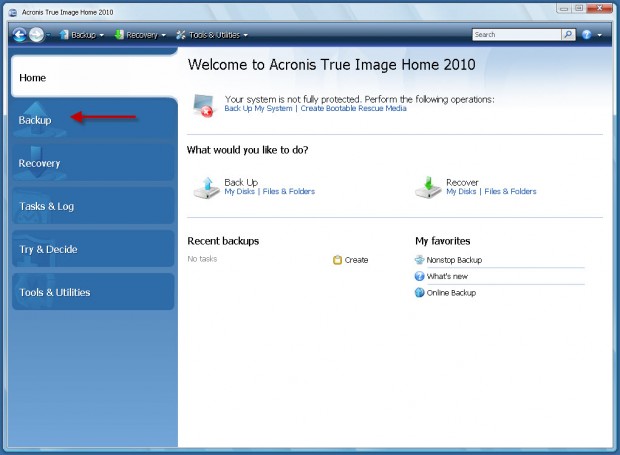Screen dimensions: 620x455
Task: Open the Backup toolbar dropdown menu
Action: coord(81,34)
